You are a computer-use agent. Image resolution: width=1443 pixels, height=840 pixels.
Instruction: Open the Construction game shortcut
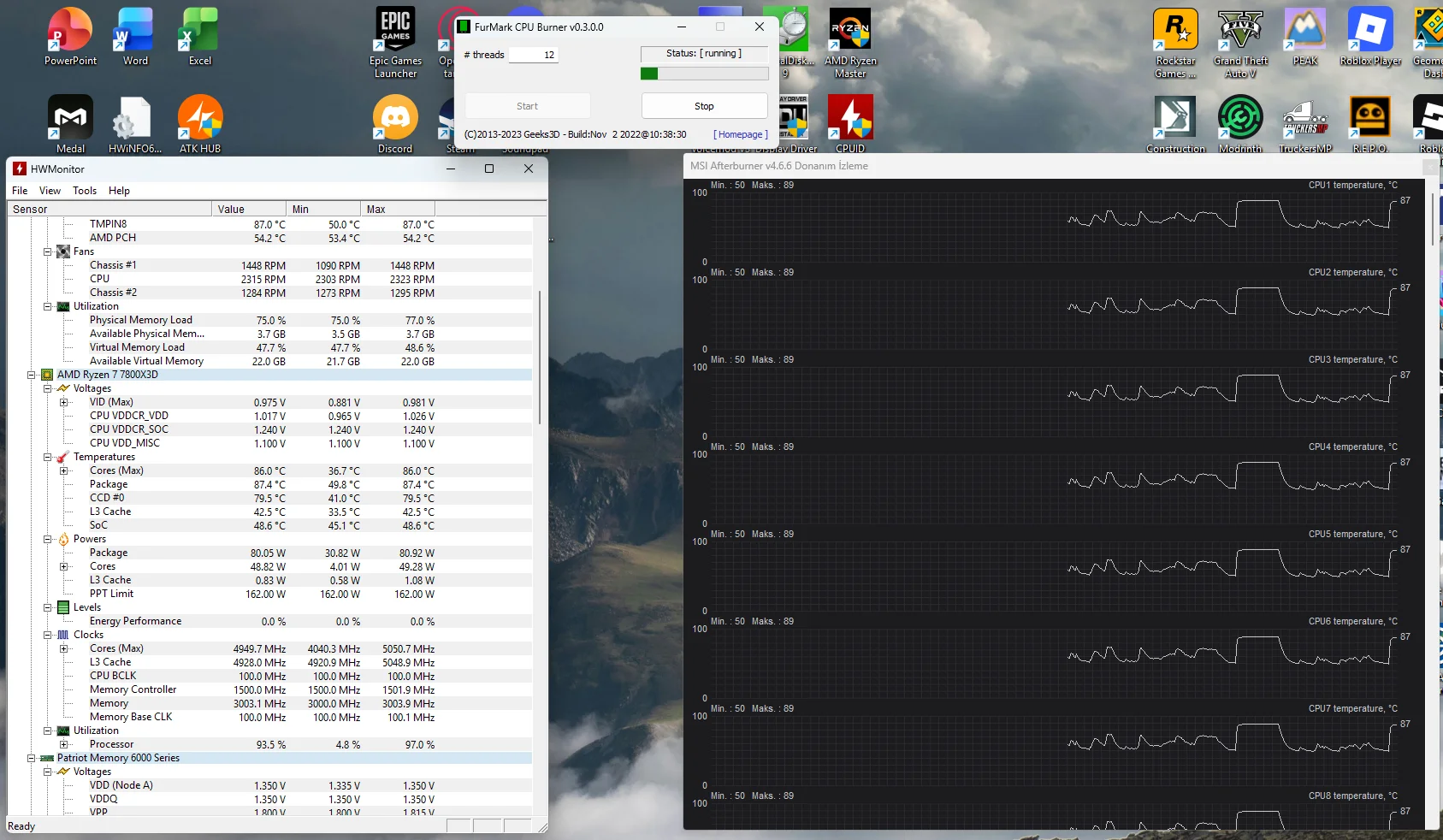coord(1175,124)
